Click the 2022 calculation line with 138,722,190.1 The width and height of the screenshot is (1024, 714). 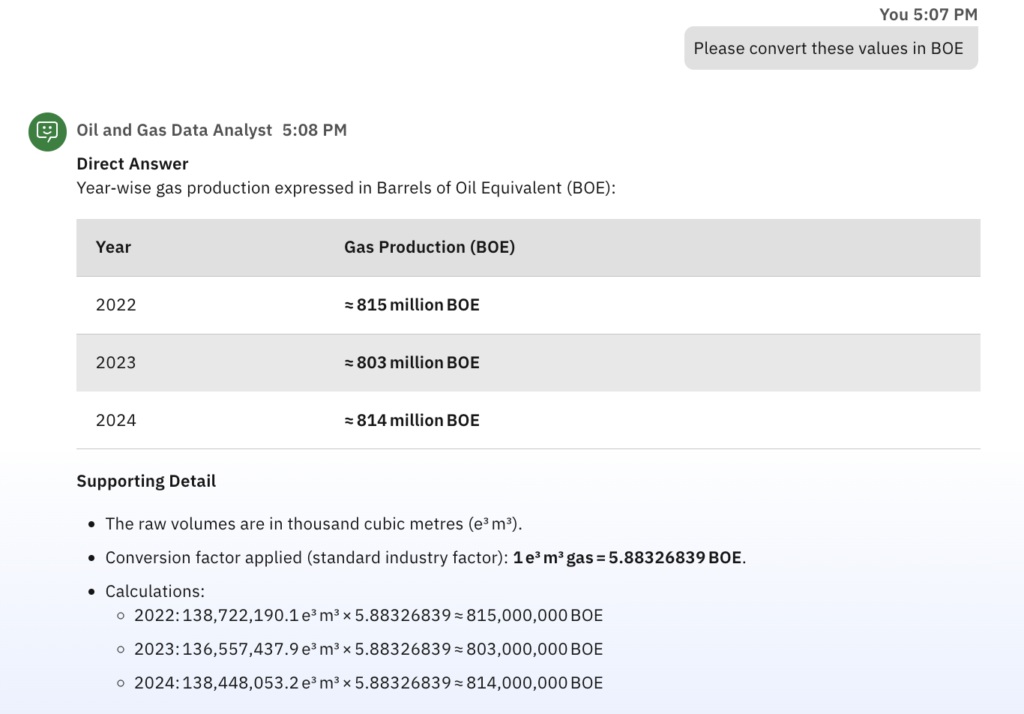coord(368,615)
